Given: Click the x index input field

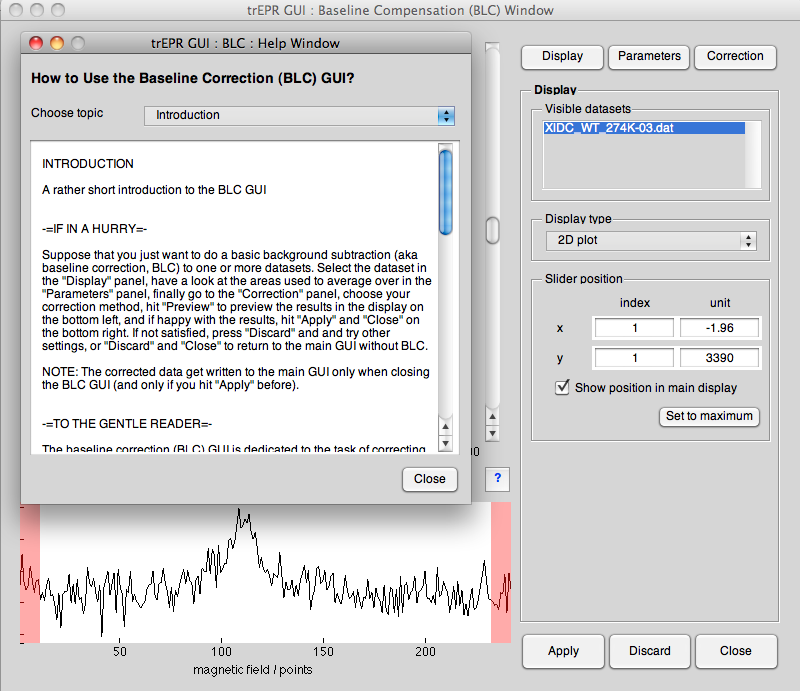Looking at the screenshot, I should tap(634, 328).
